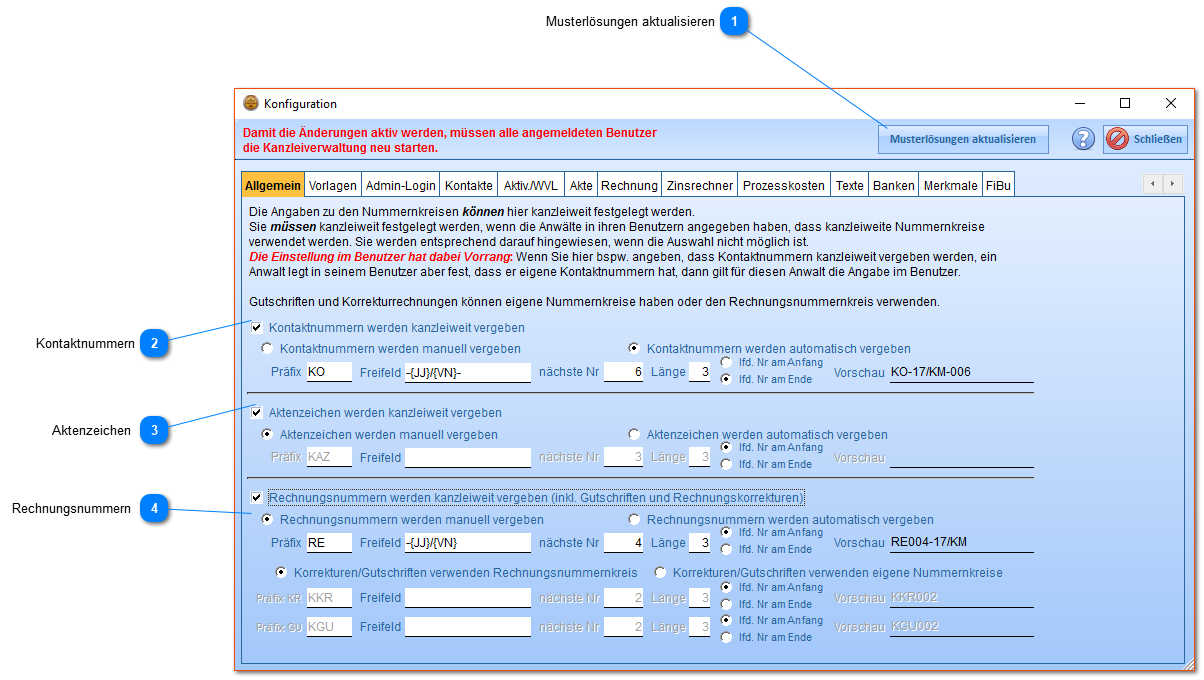
Task: Maximize the Konfiguration window
Action: tap(1125, 103)
